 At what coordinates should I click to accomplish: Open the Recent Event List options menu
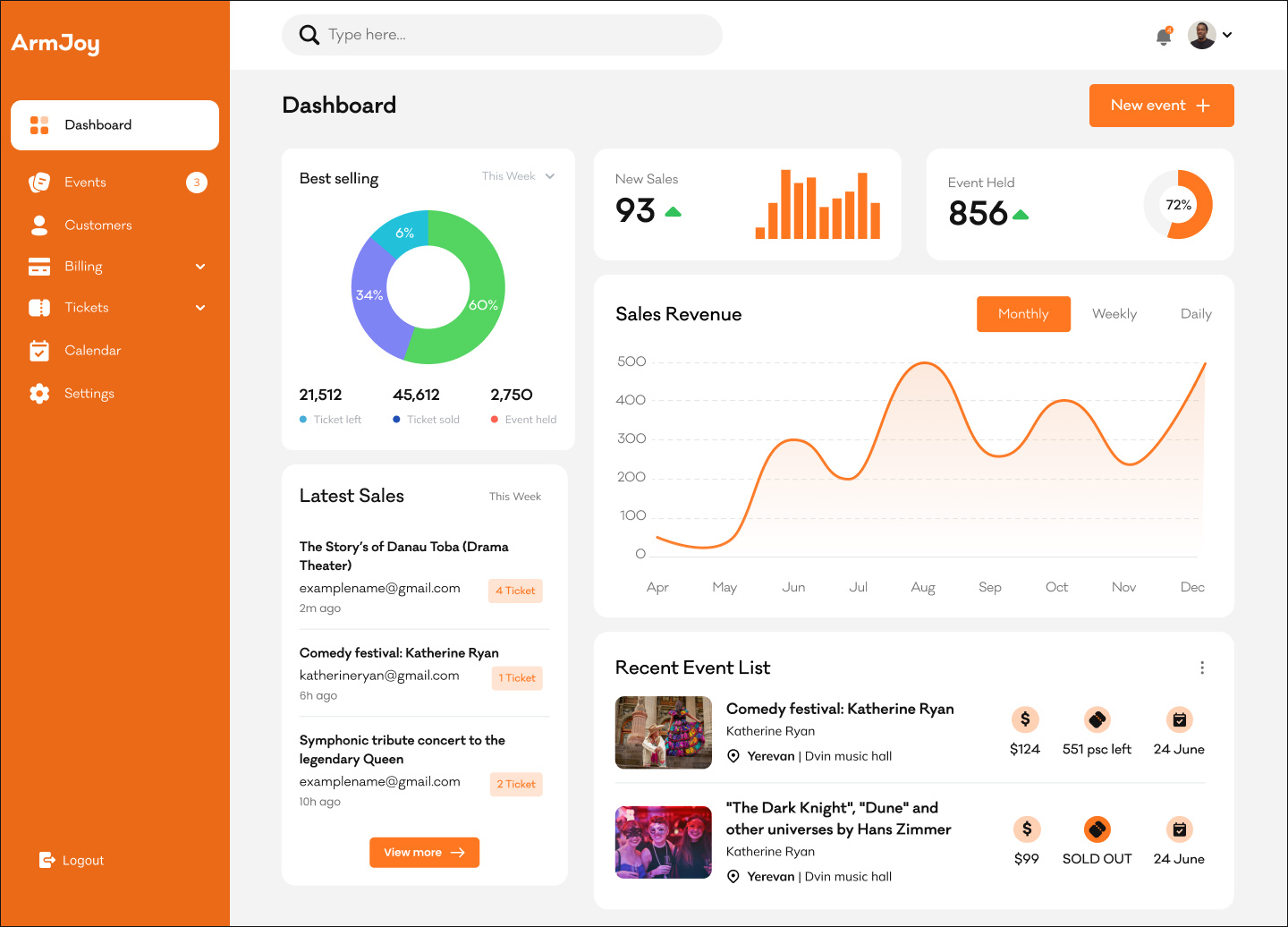click(x=1202, y=668)
